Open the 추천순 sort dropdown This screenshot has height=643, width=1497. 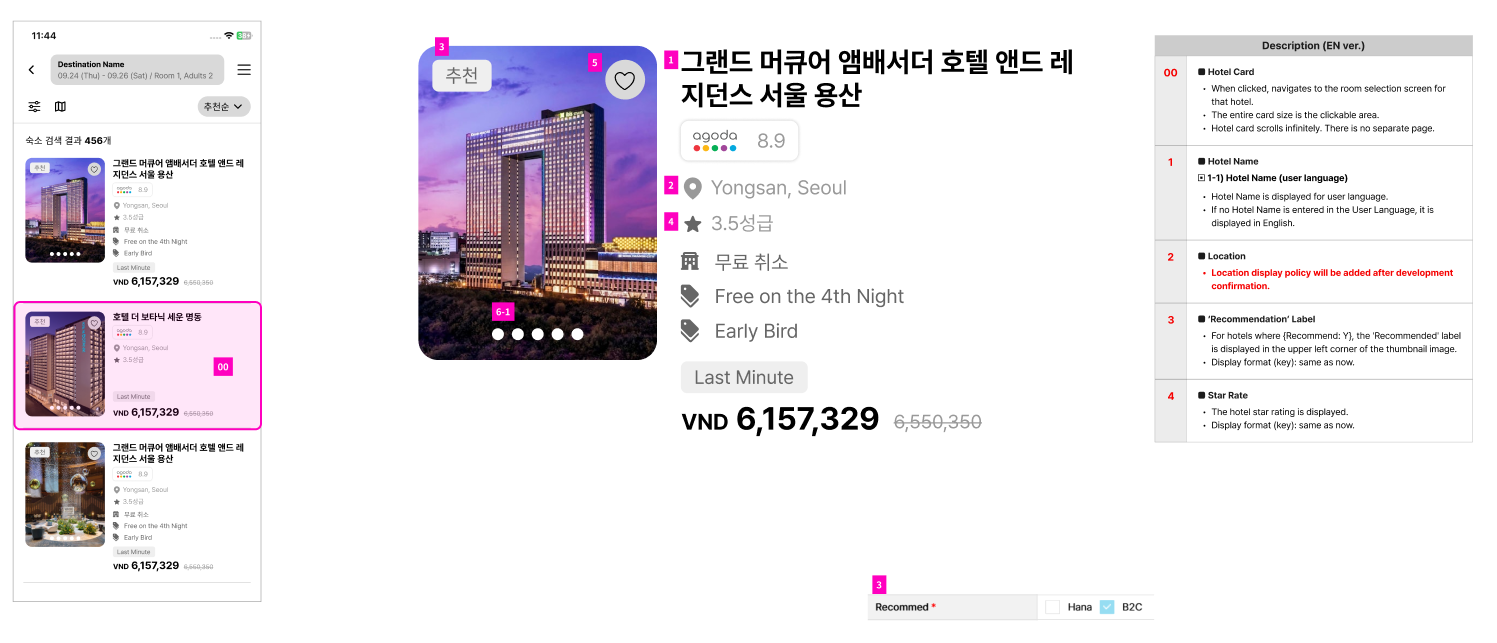click(x=224, y=106)
